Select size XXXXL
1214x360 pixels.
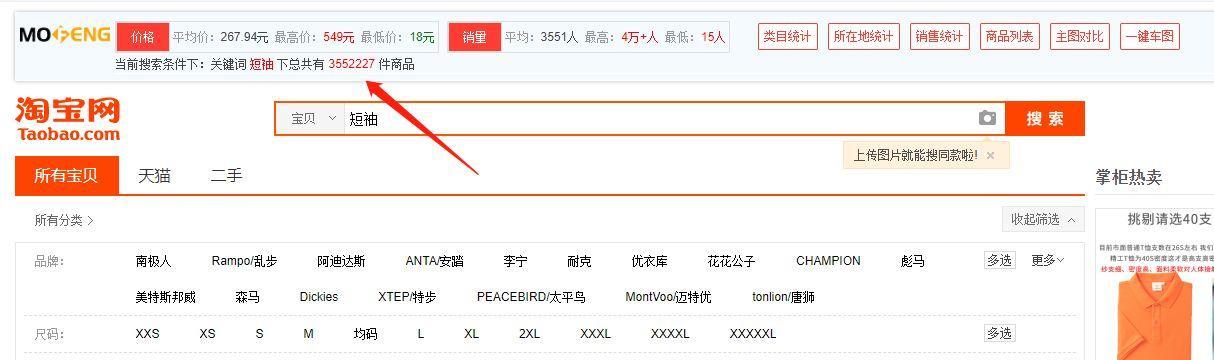coord(670,334)
